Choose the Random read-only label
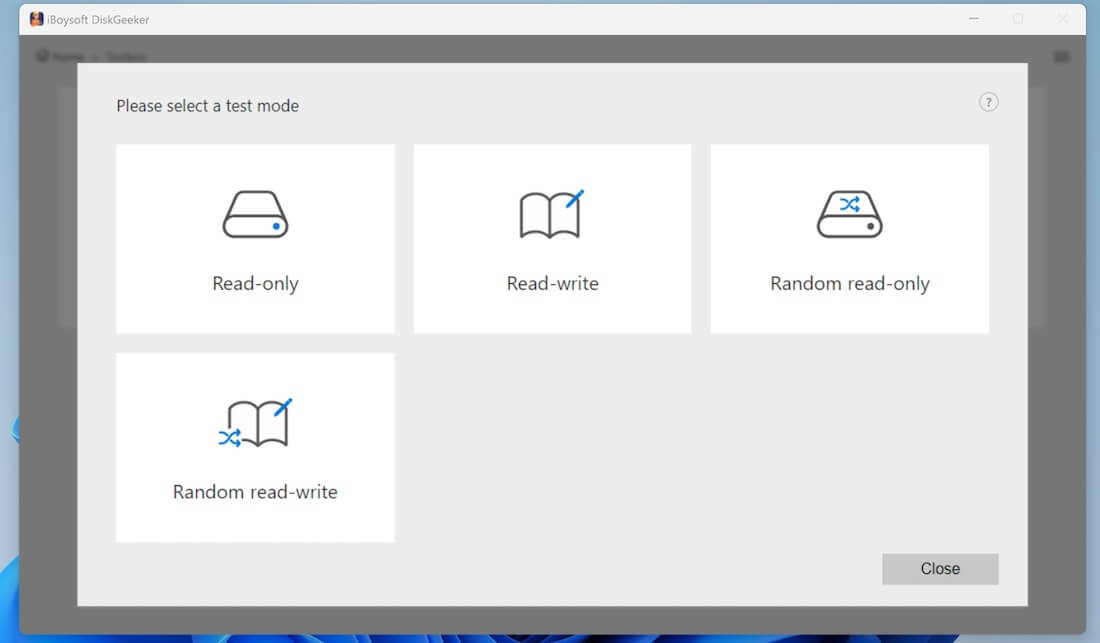This screenshot has width=1100, height=643. [x=849, y=284]
